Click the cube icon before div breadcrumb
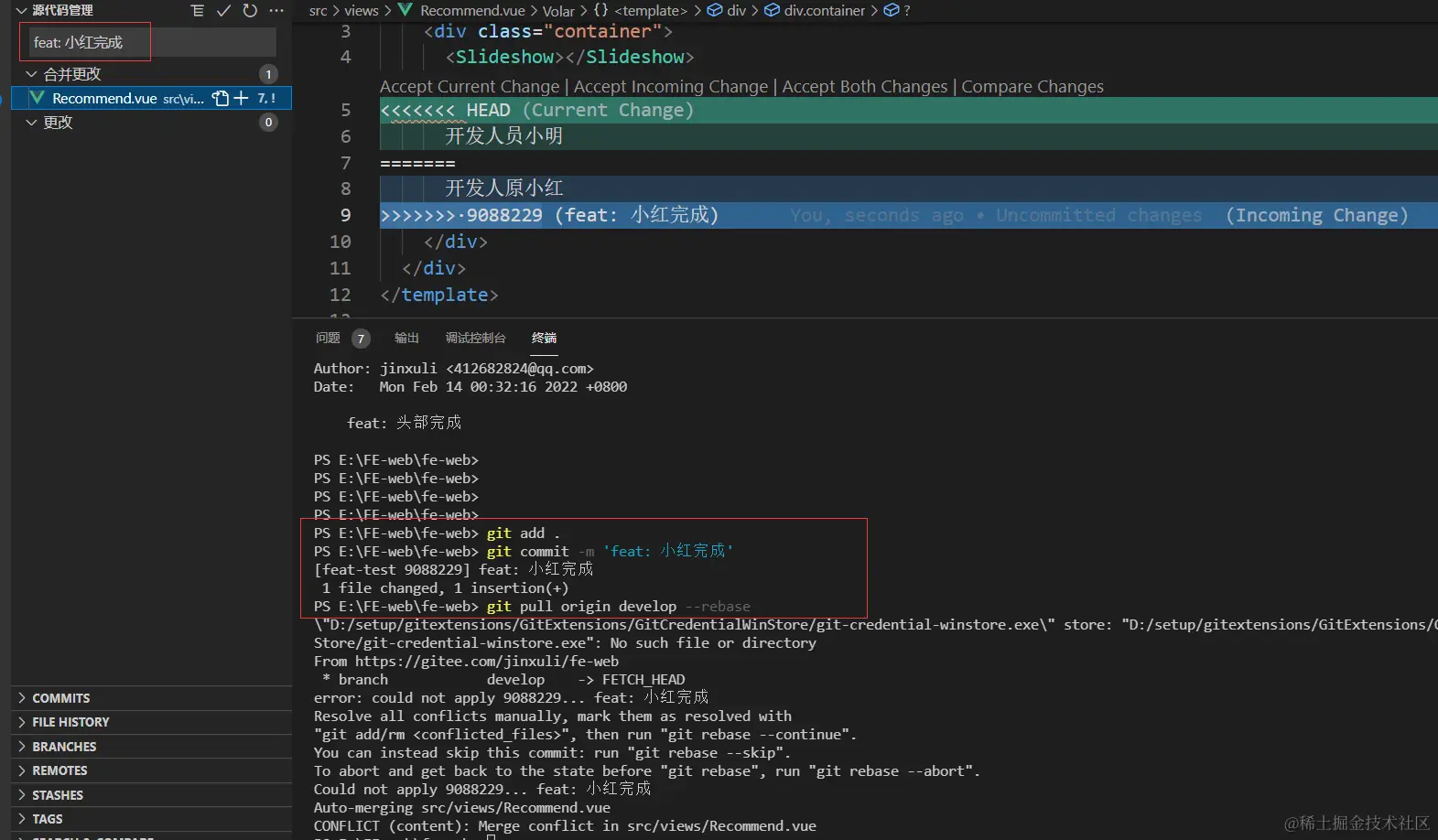1438x840 pixels. click(x=715, y=10)
